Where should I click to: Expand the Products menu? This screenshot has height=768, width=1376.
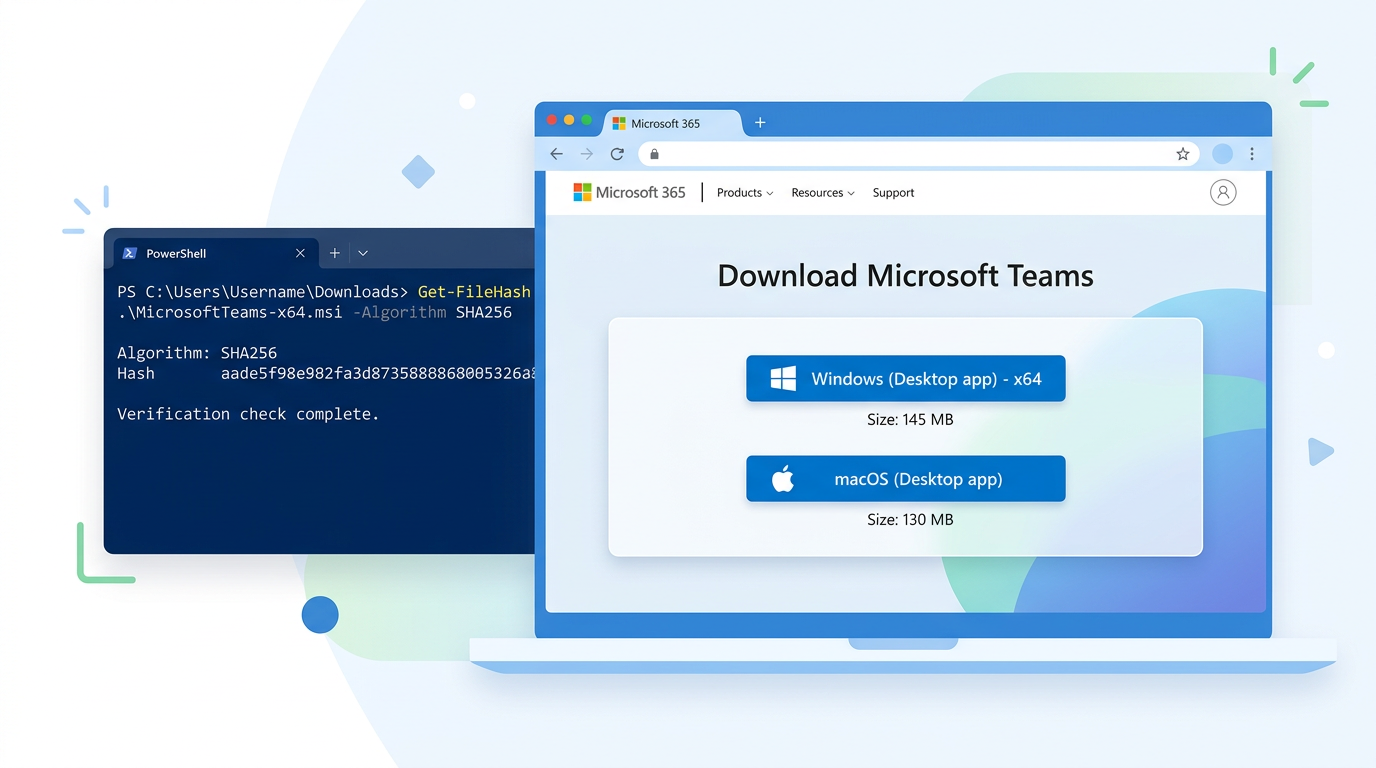coord(745,193)
